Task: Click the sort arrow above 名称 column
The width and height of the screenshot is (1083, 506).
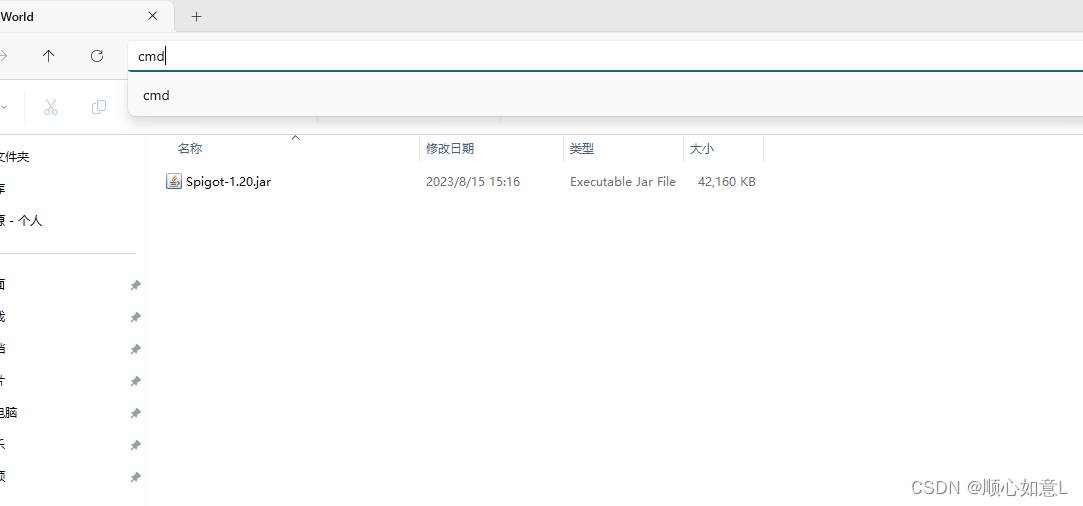Action: click(x=296, y=138)
